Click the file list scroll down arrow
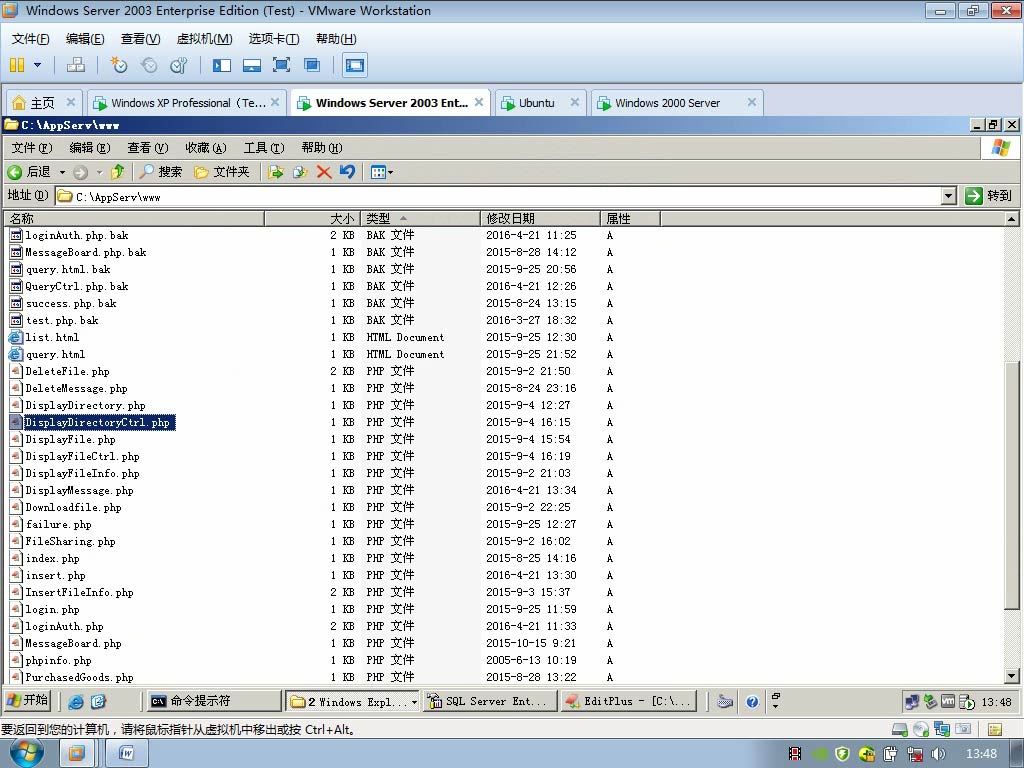This screenshot has width=1024, height=768. click(x=1012, y=676)
